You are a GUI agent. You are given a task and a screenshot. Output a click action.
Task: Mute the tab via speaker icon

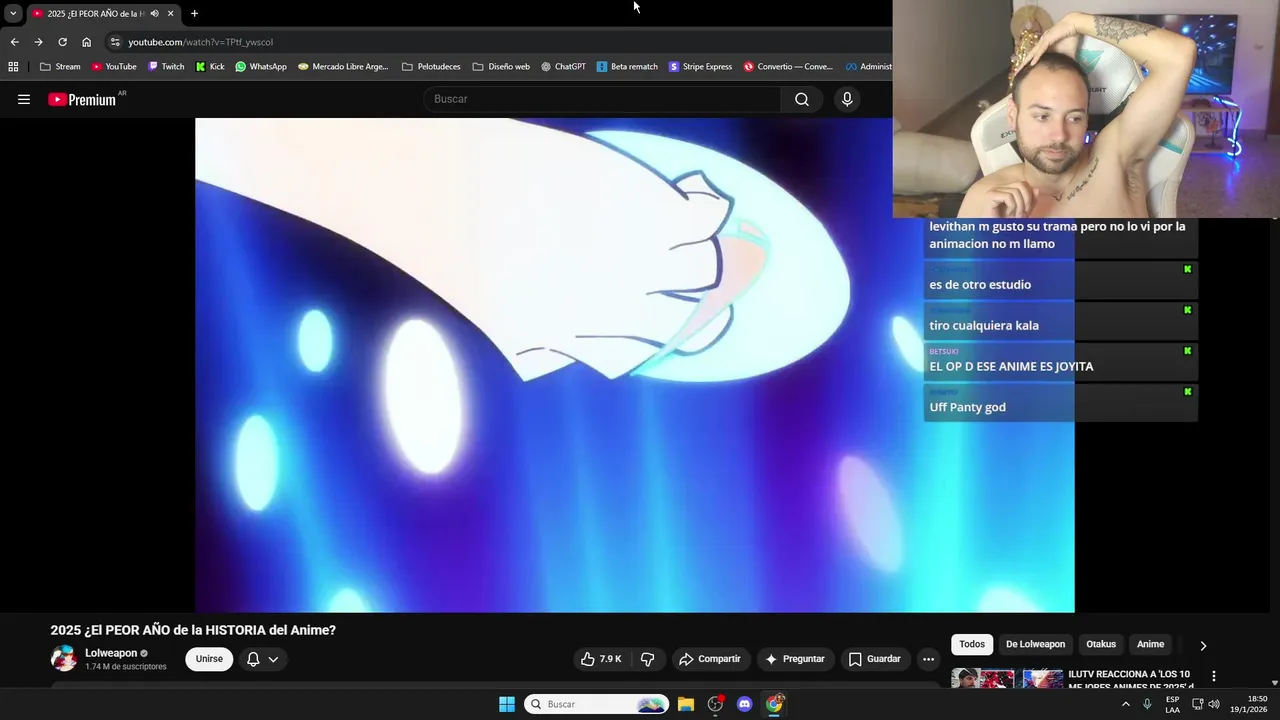click(x=154, y=13)
